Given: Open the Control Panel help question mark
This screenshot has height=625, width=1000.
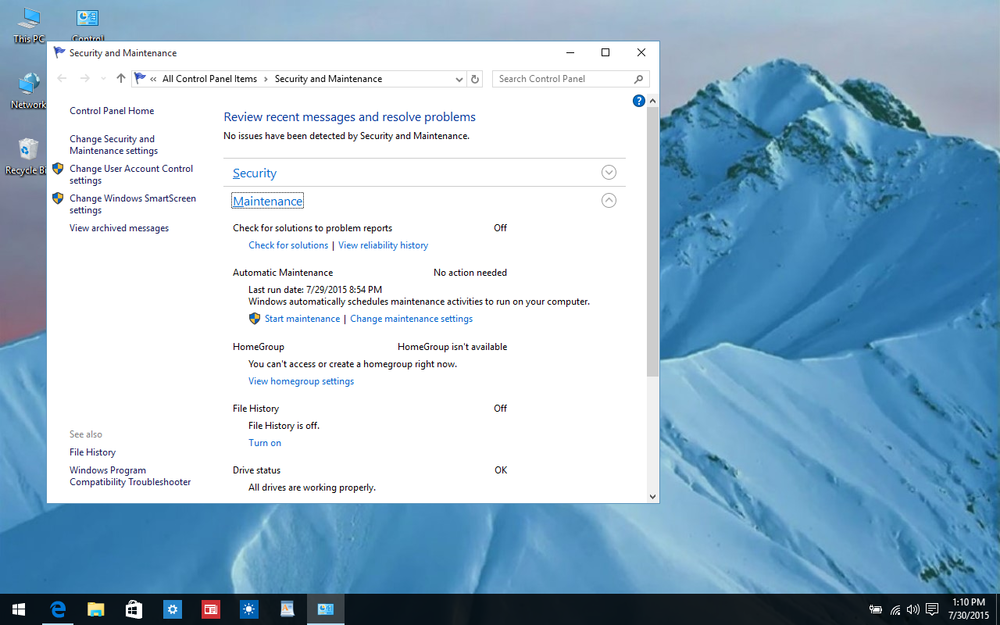Looking at the screenshot, I should pos(638,101).
